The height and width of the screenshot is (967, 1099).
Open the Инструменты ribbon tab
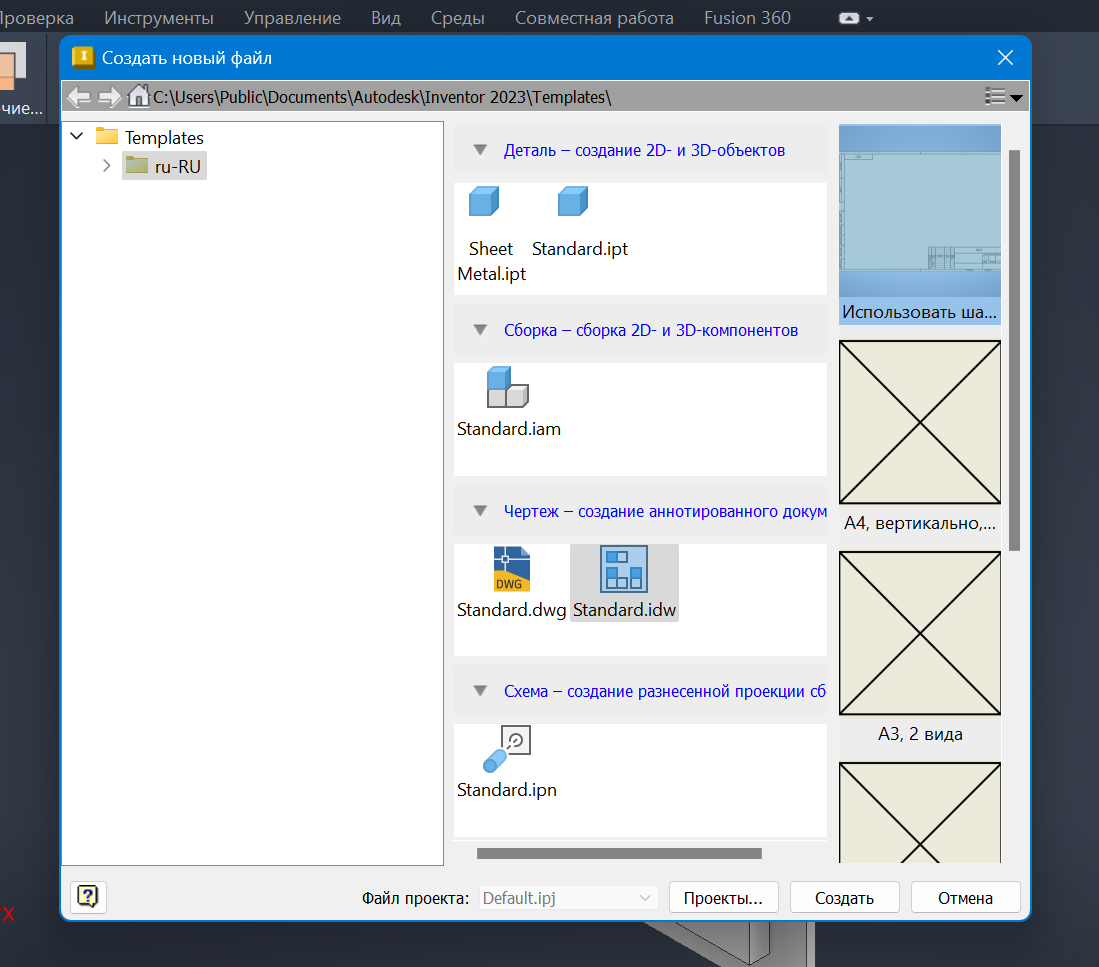159,18
